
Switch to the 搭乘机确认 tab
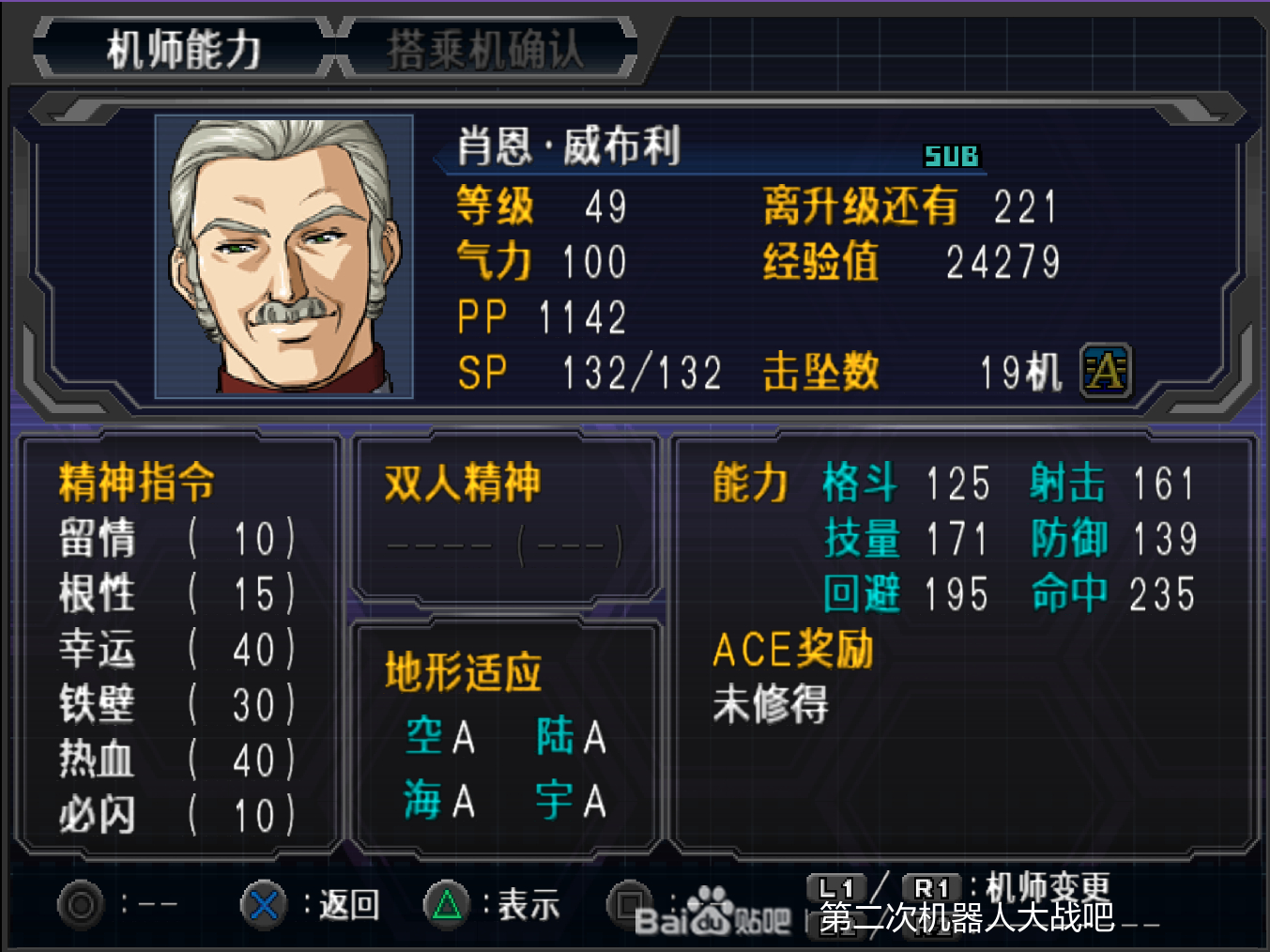485,49
